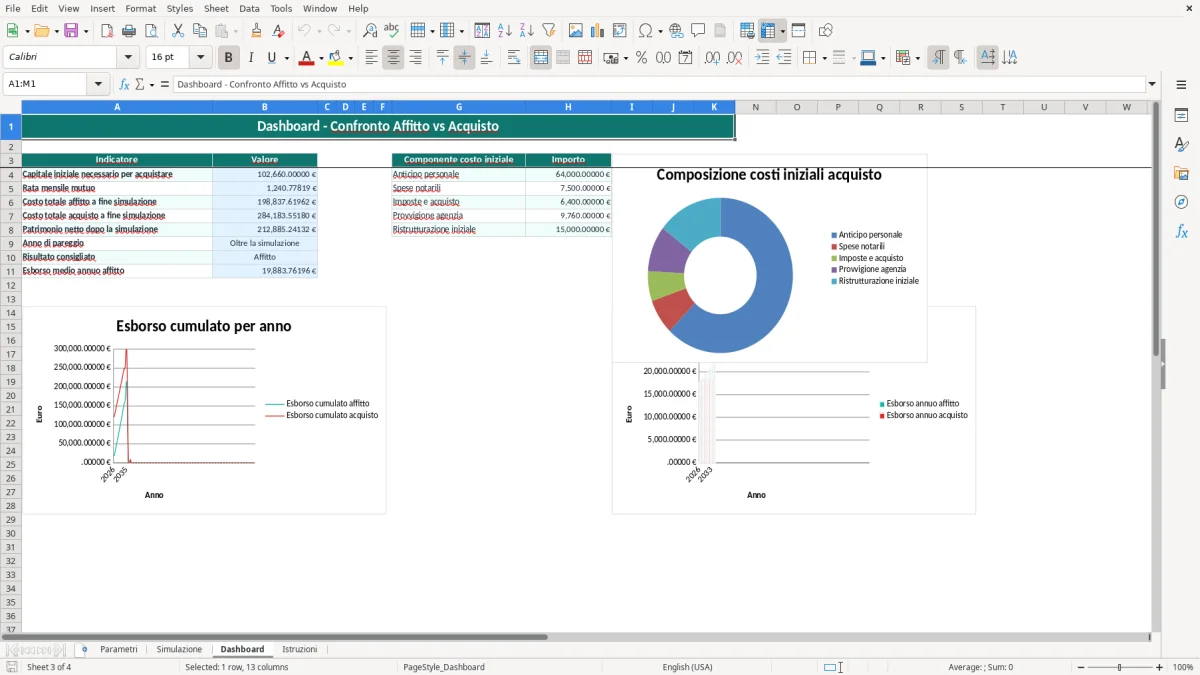Open the font name dropdown
Screen dimensions: 1200x675
(128, 58)
